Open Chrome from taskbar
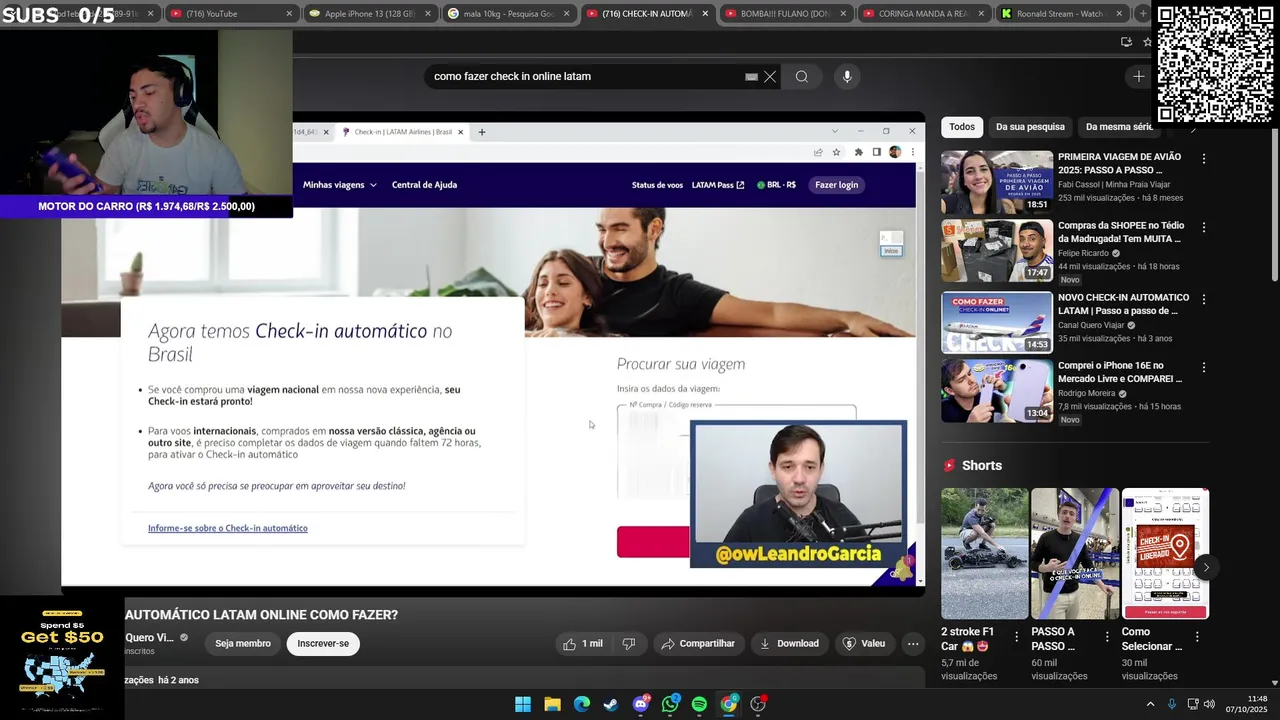1280x720 pixels. (729, 704)
